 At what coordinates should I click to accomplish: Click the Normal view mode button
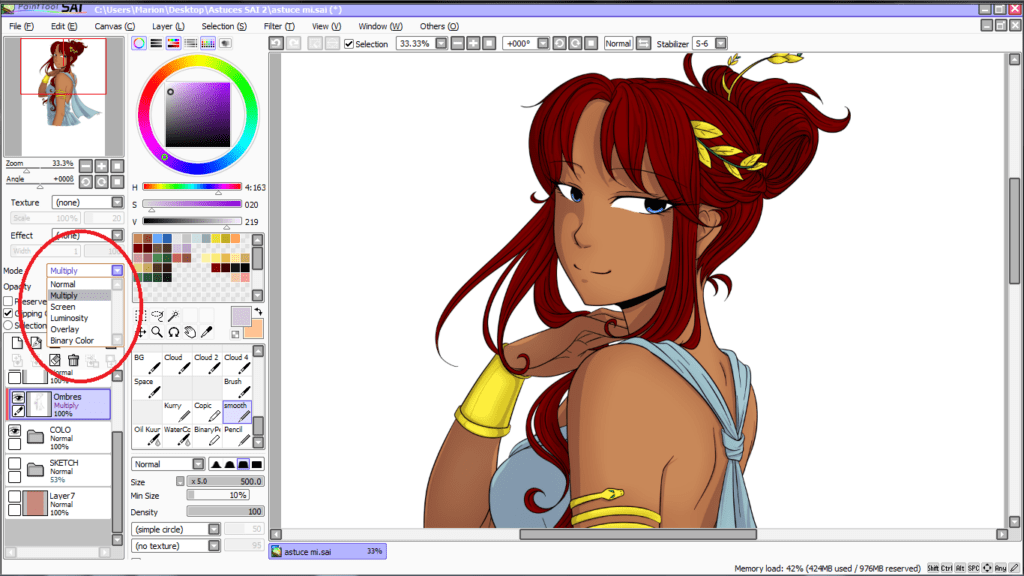tap(618, 44)
